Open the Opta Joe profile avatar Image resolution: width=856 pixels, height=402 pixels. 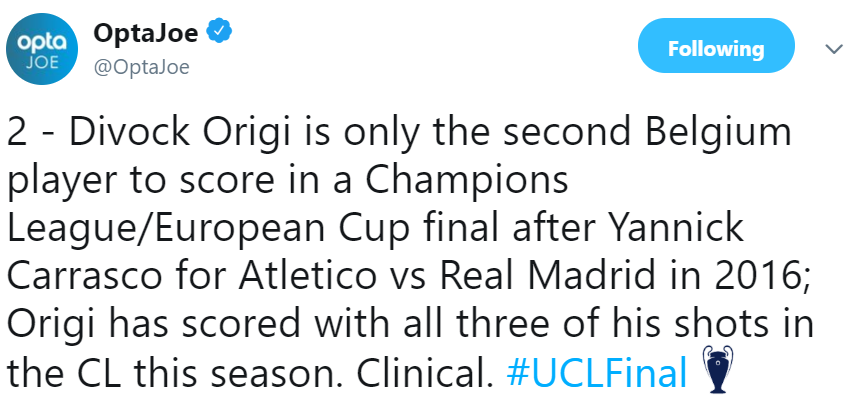[x=42, y=49]
